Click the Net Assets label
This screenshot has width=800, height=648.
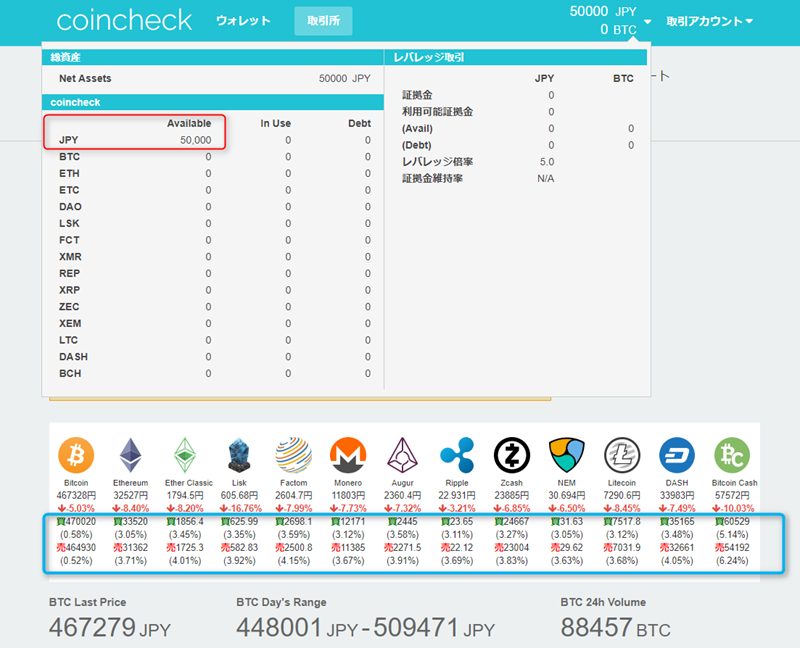[85, 79]
